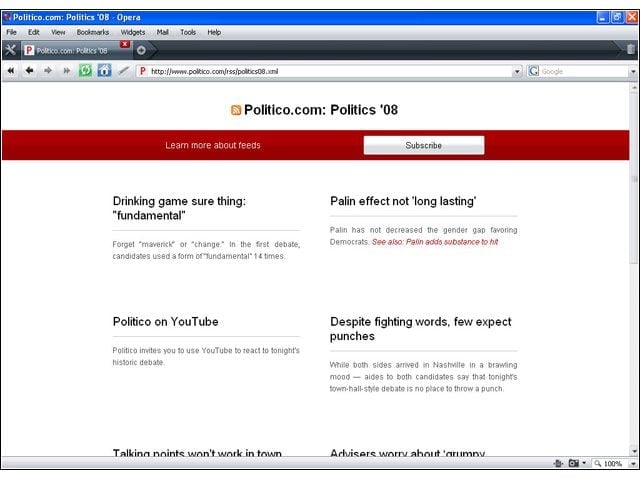Open the Help menu
The image size is (640, 480).
pyautogui.click(x=214, y=32)
